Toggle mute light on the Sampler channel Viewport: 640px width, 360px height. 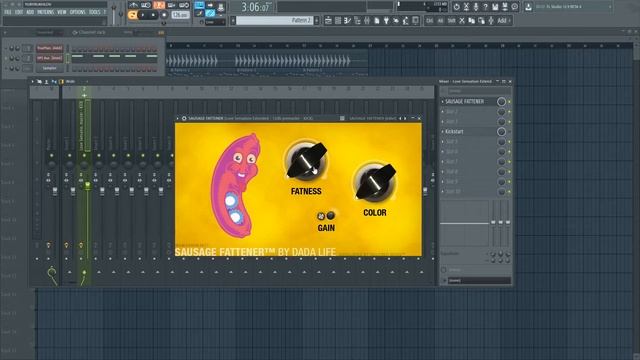click(x=6, y=68)
